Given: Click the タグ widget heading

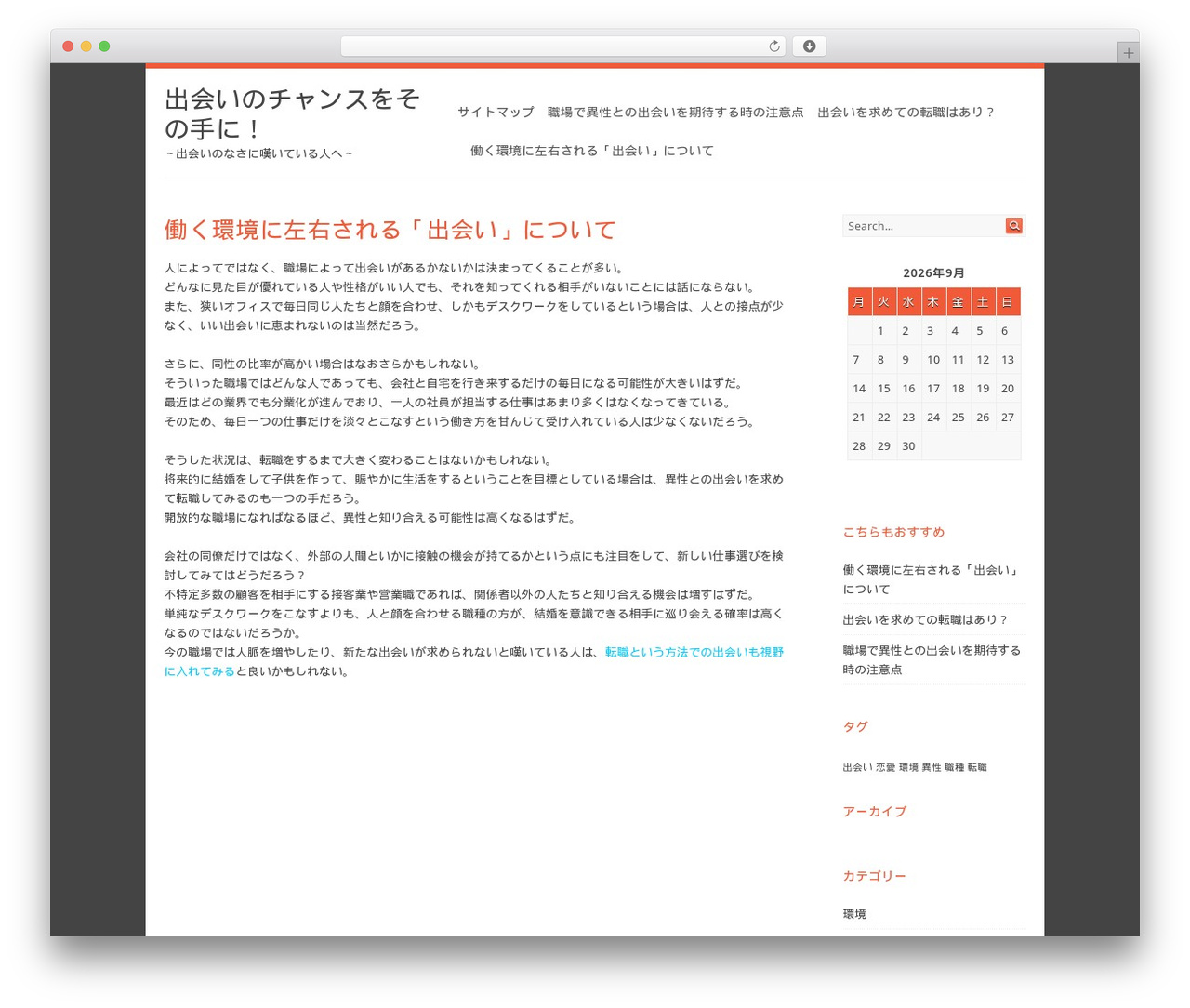Looking at the screenshot, I should click(855, 726).
